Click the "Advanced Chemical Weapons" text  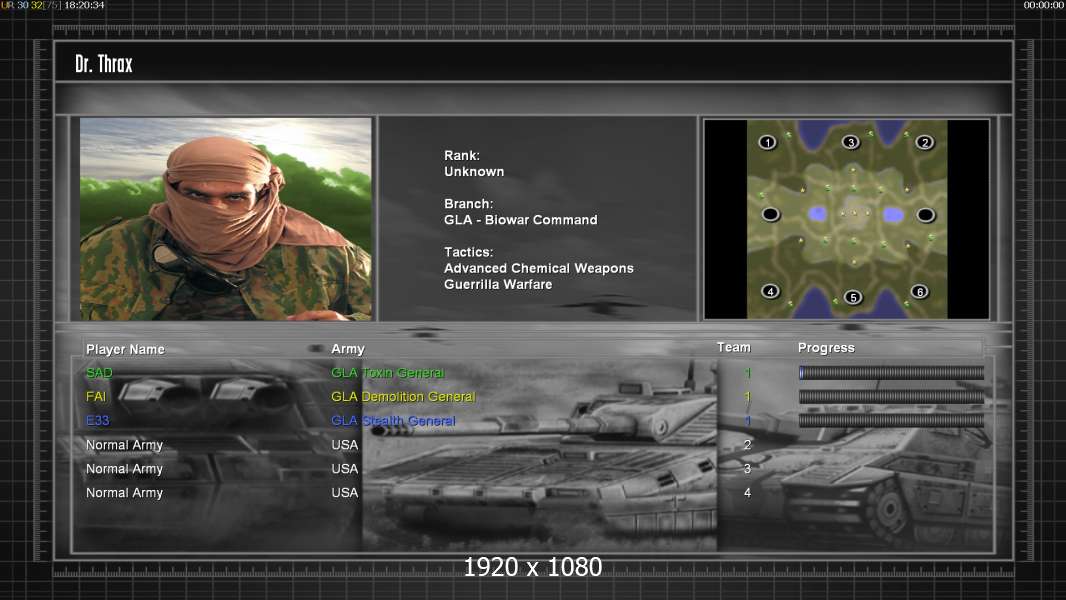[x=538, y=268]
